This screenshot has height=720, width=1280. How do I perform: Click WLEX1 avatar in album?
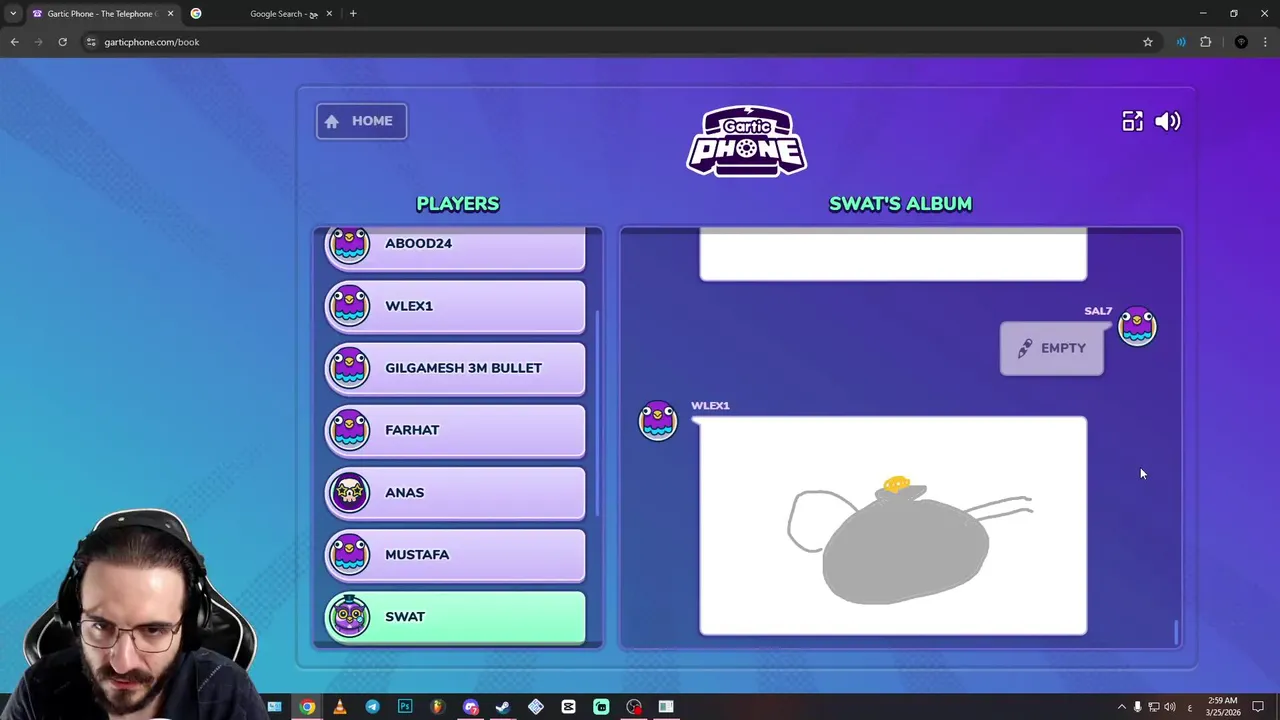coord(658,421)
